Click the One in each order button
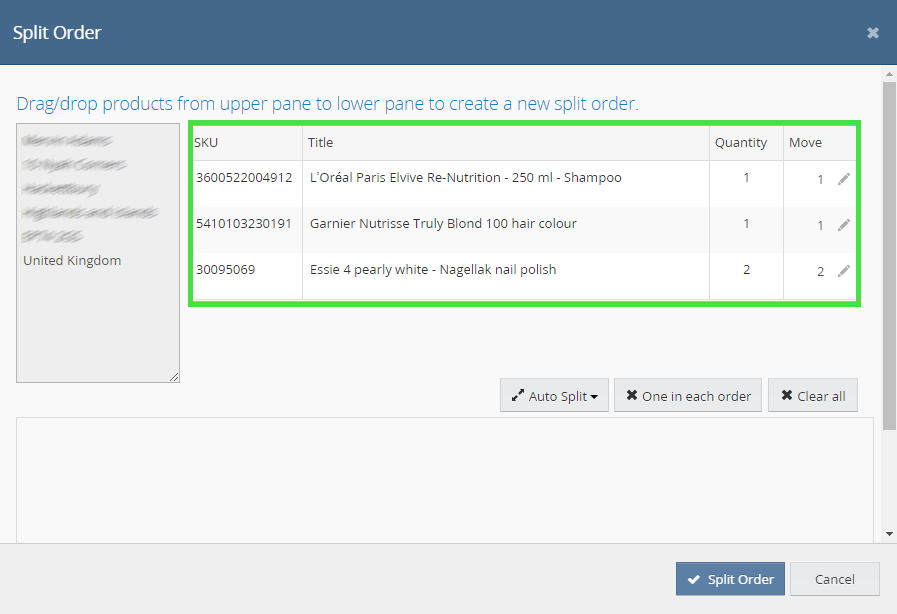 click(688, 396)
